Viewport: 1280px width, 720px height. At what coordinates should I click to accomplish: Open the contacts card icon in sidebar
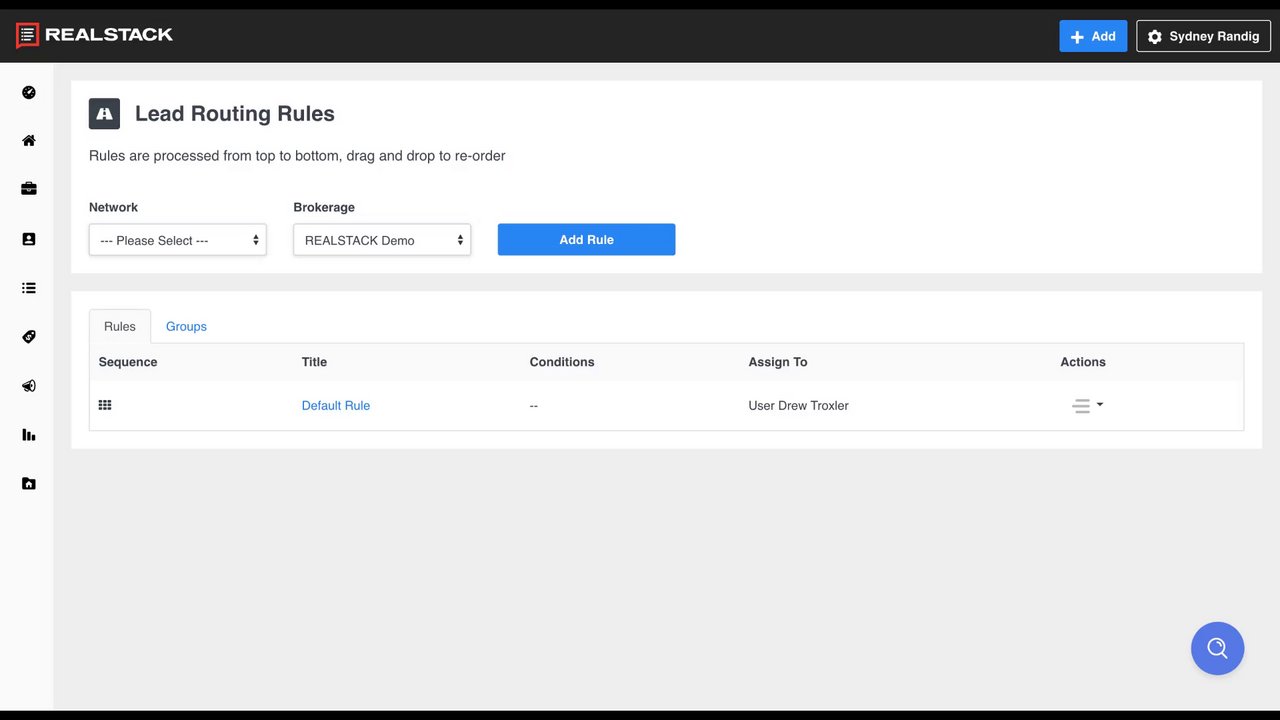point(29,239)
